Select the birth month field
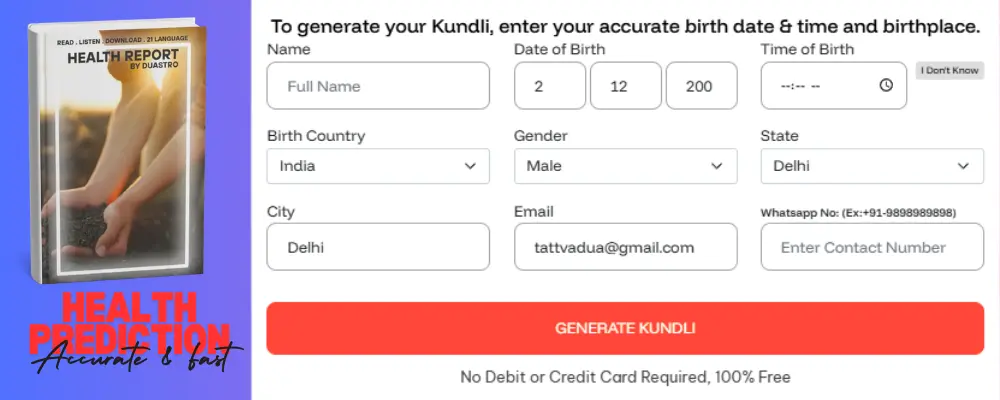 [x=626, y=86]
